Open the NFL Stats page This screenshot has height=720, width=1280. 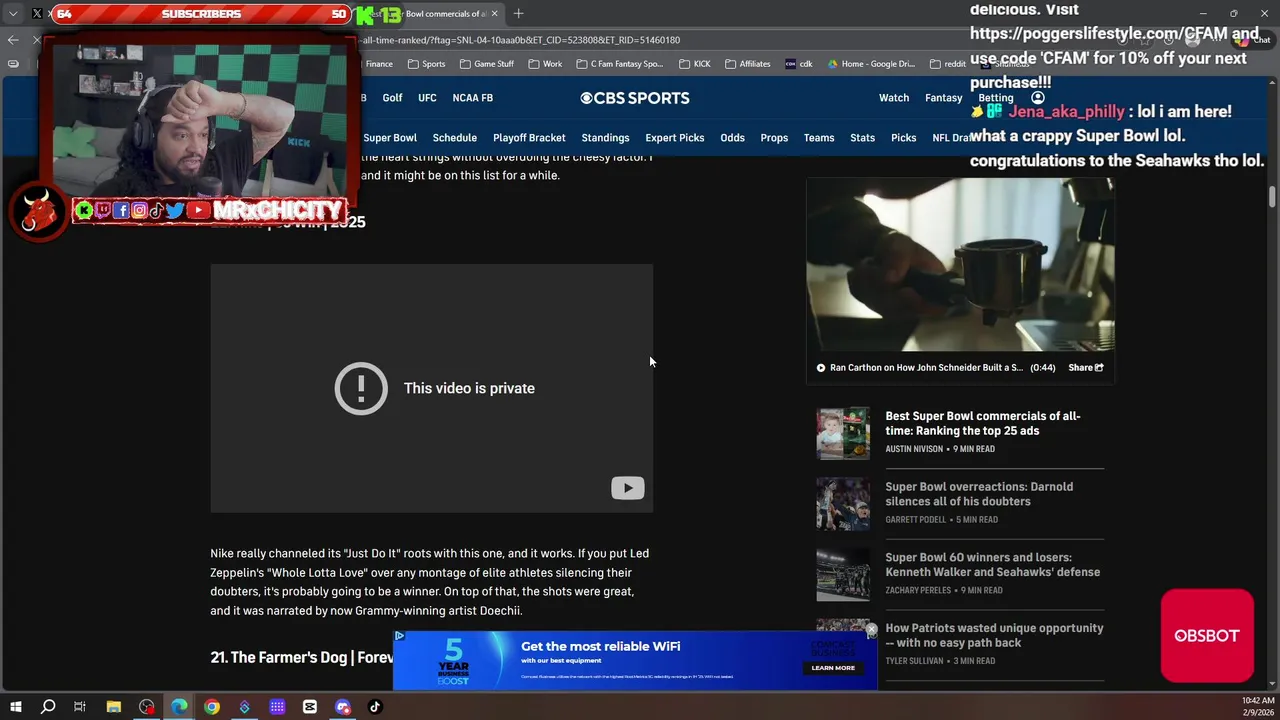(862, 138)
